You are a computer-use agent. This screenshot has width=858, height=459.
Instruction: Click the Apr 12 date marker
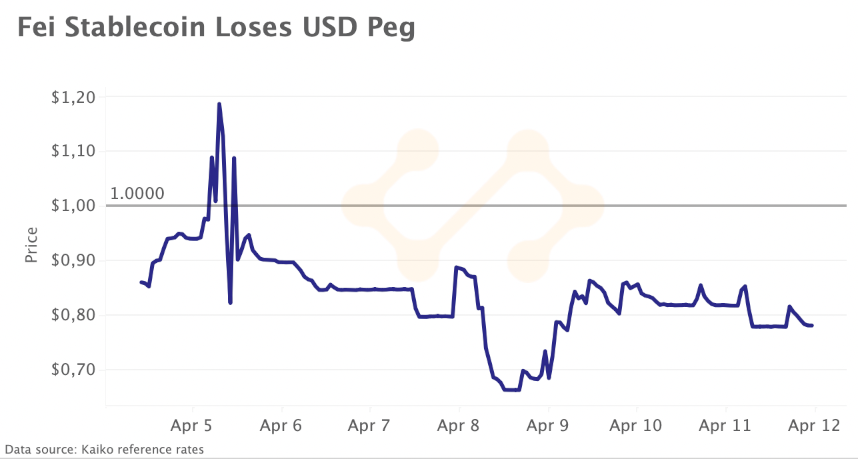click(x=813, y=425)
